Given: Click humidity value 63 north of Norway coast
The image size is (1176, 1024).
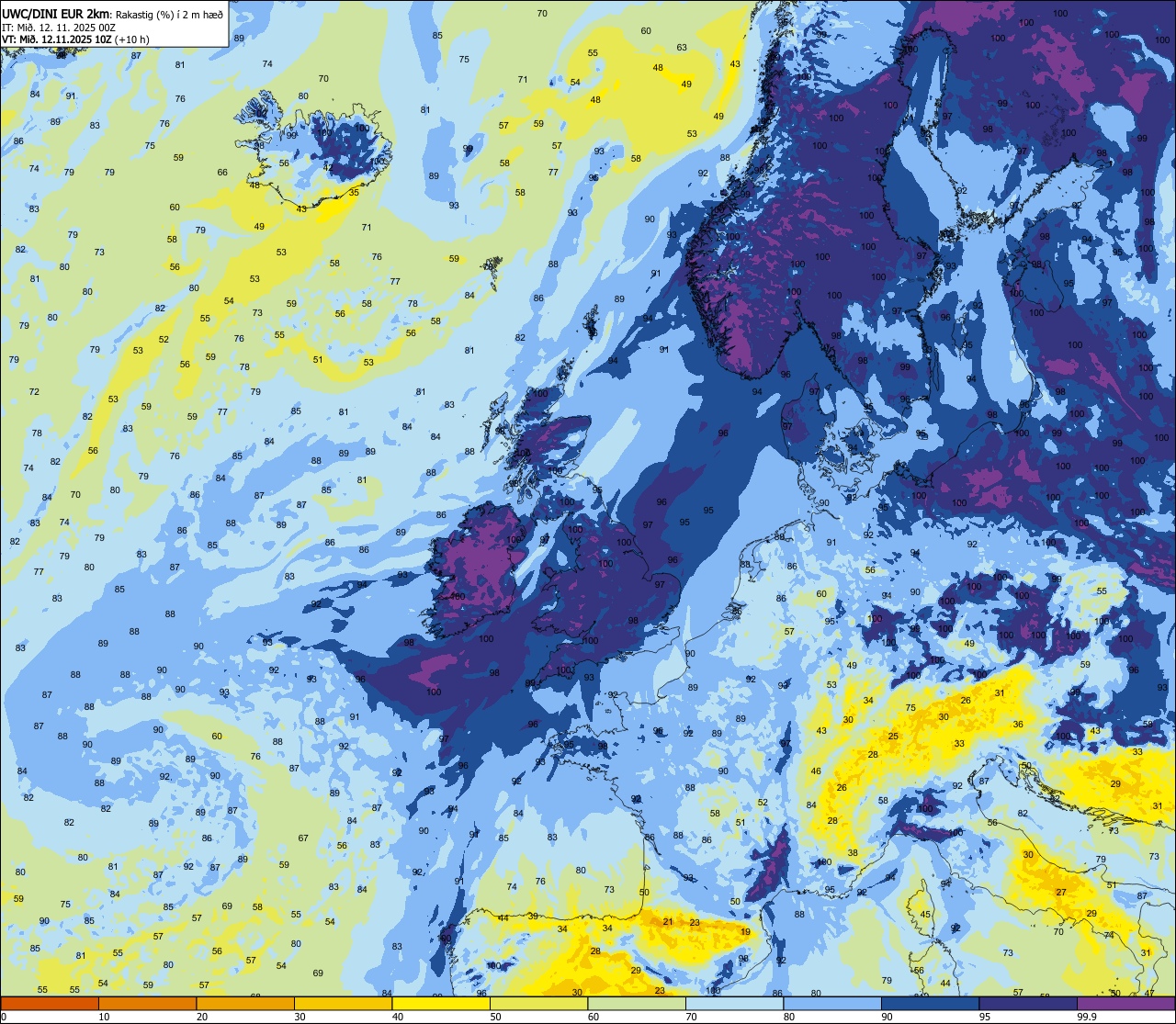Looking at the screenshot, I should click(682, 47).
